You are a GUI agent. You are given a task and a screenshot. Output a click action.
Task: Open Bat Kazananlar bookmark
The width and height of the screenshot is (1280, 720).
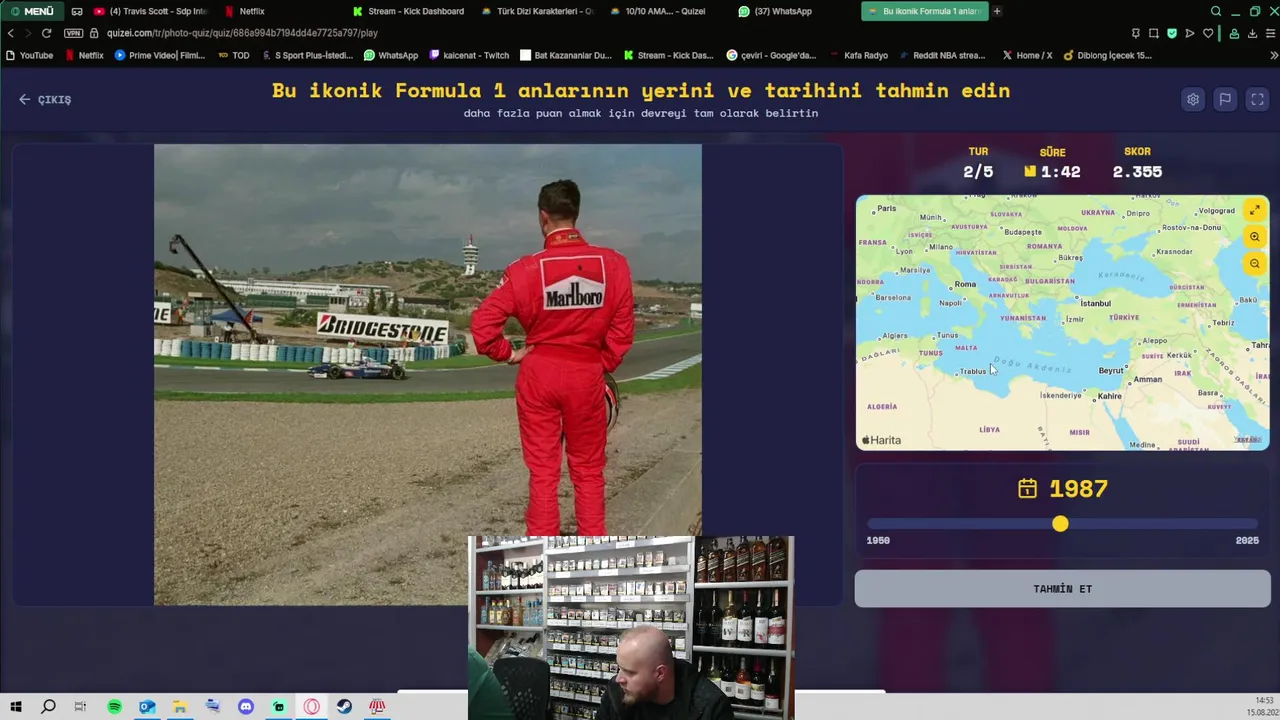566,55
